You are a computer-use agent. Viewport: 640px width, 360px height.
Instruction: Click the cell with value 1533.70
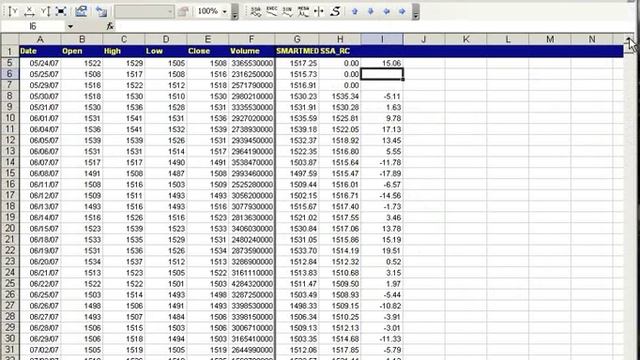click(297, 251)
